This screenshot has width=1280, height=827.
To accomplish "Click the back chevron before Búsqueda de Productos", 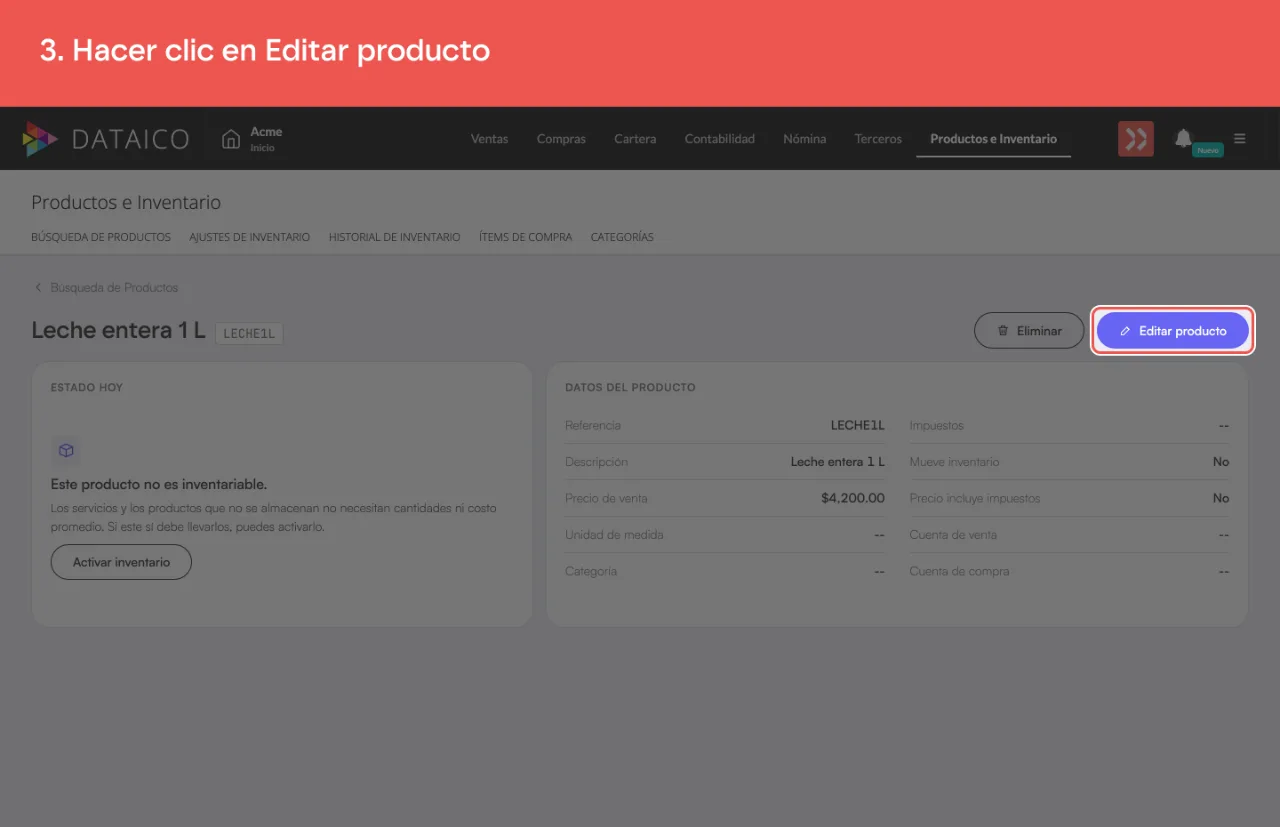I will pyautogui.click(x=38, y=288).
